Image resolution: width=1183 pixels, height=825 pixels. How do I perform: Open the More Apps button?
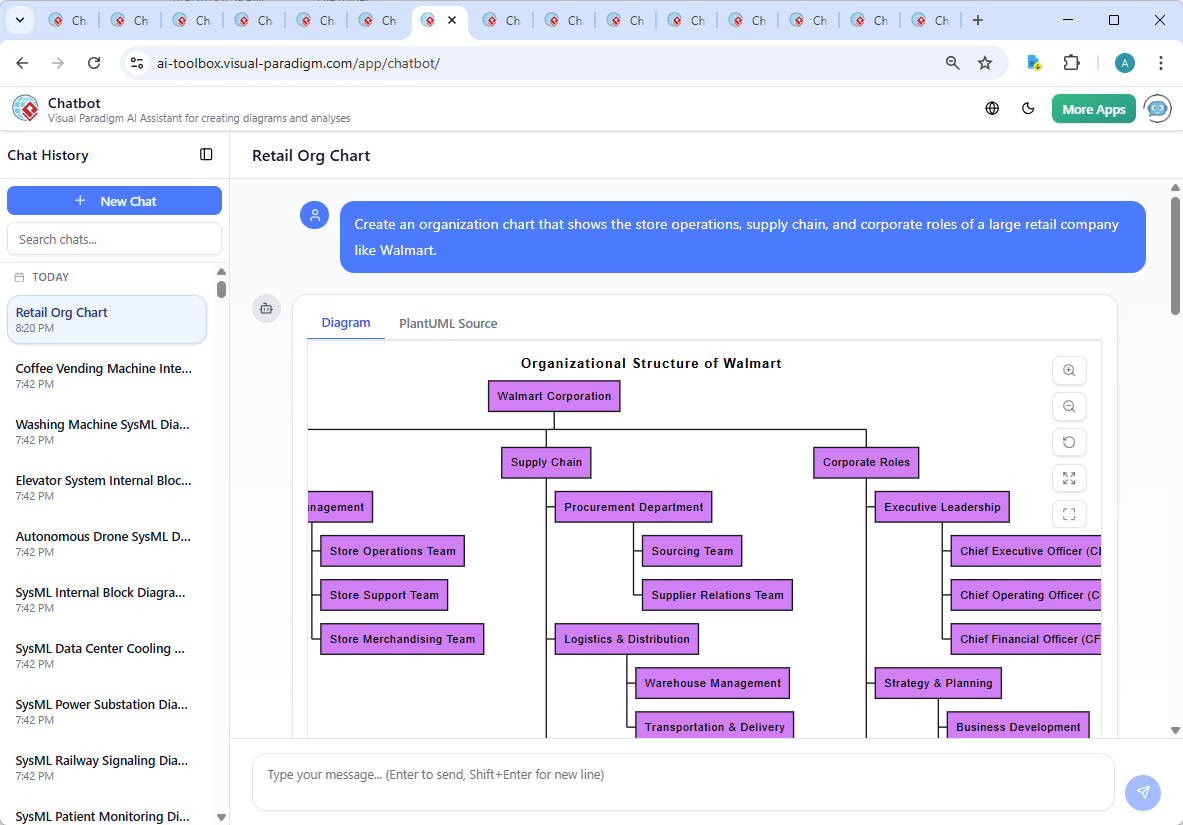[x=1093, y=109]
